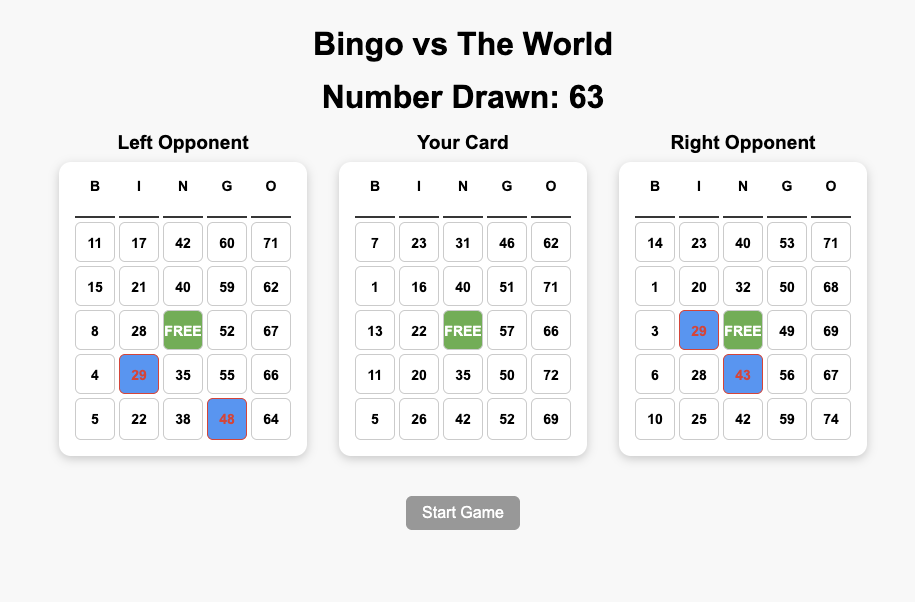Screen dimensions: 915x602
Task: Select the FREE space on Left Opponent's card
Action: [x=182, y=330]
